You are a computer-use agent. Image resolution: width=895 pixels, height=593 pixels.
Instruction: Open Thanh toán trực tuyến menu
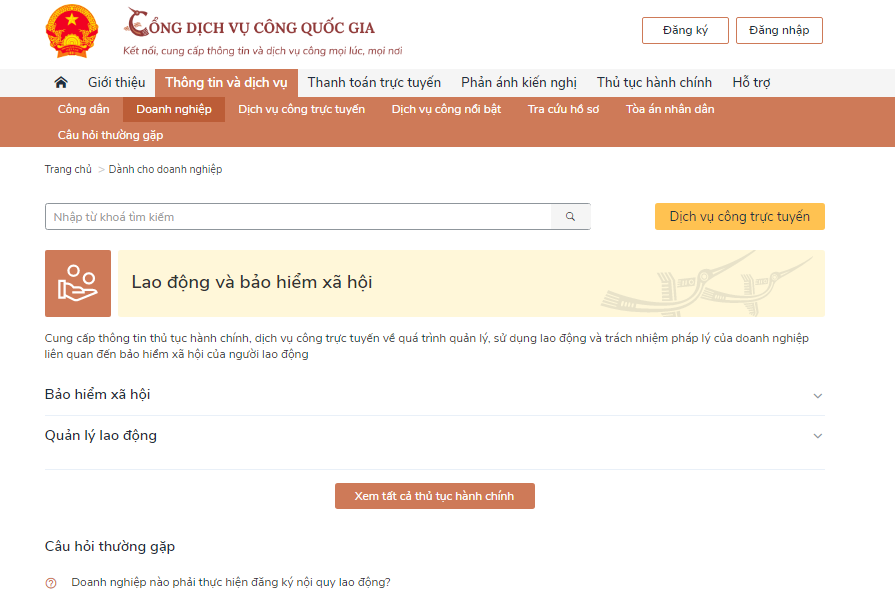tap(374, 83)
